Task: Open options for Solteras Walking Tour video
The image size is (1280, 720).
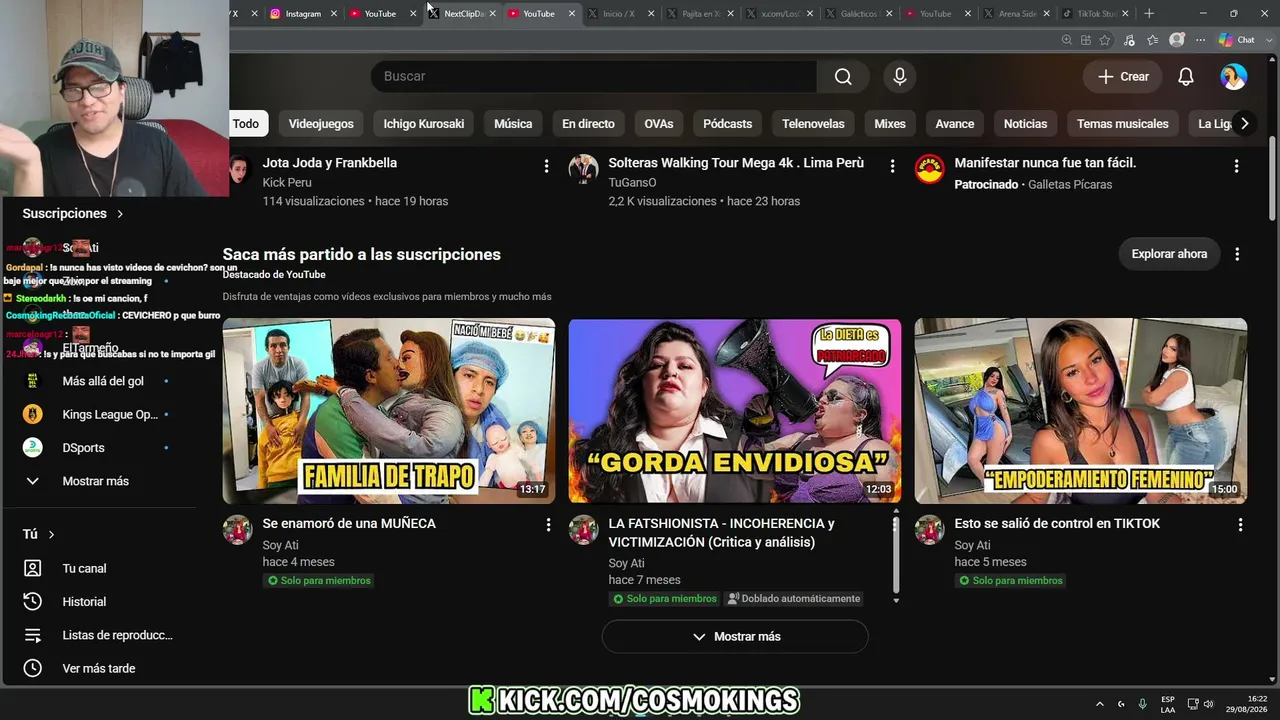Action: [x=892, y=166]
